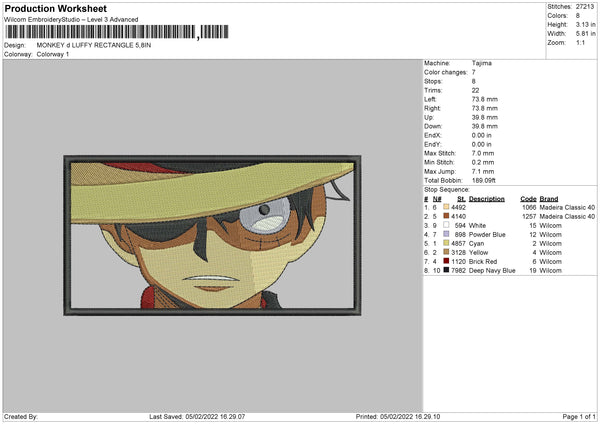Screen dimensions: 600x424
Task: Click the Color changes value '7'
Action: (x=474, y=72)
